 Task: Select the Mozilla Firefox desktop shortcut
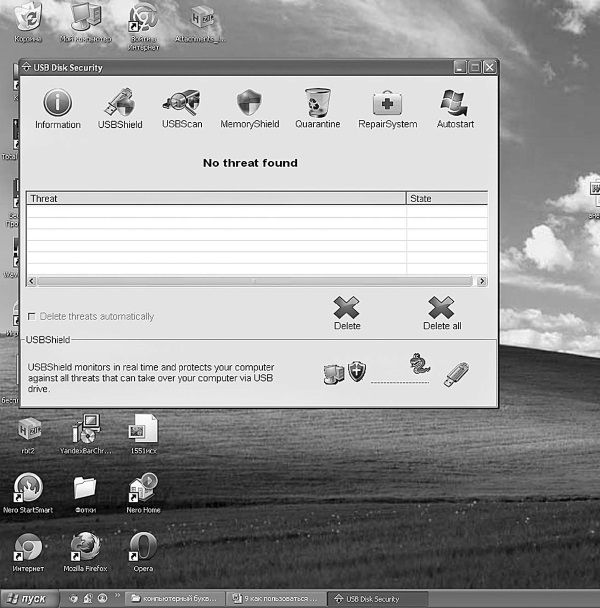[x=85, y=551]
